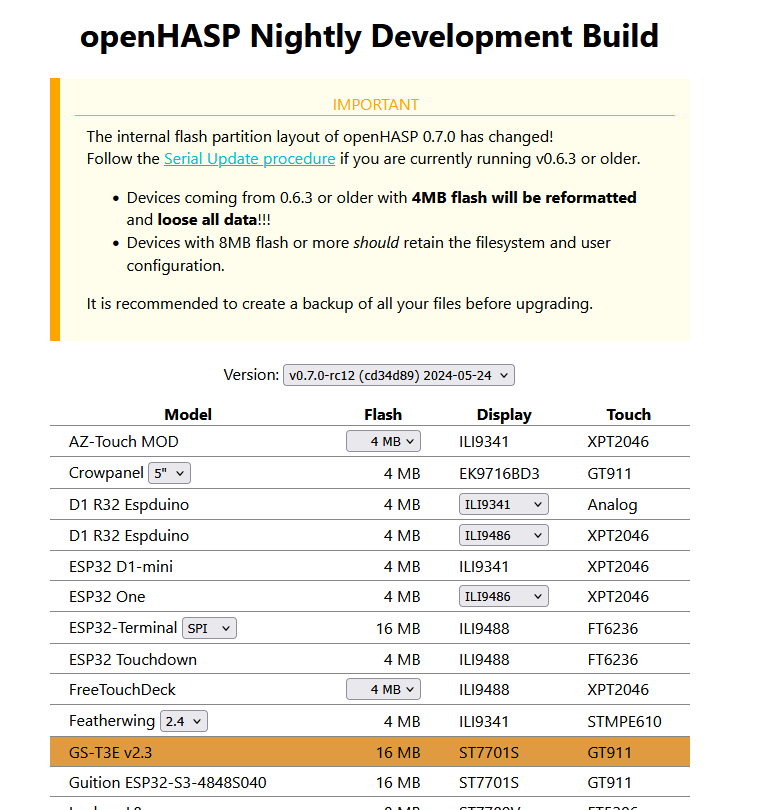Open ESP32-Terminal SPI interface dropdown
Screen dimensions: 776x810
pos(209,629)
